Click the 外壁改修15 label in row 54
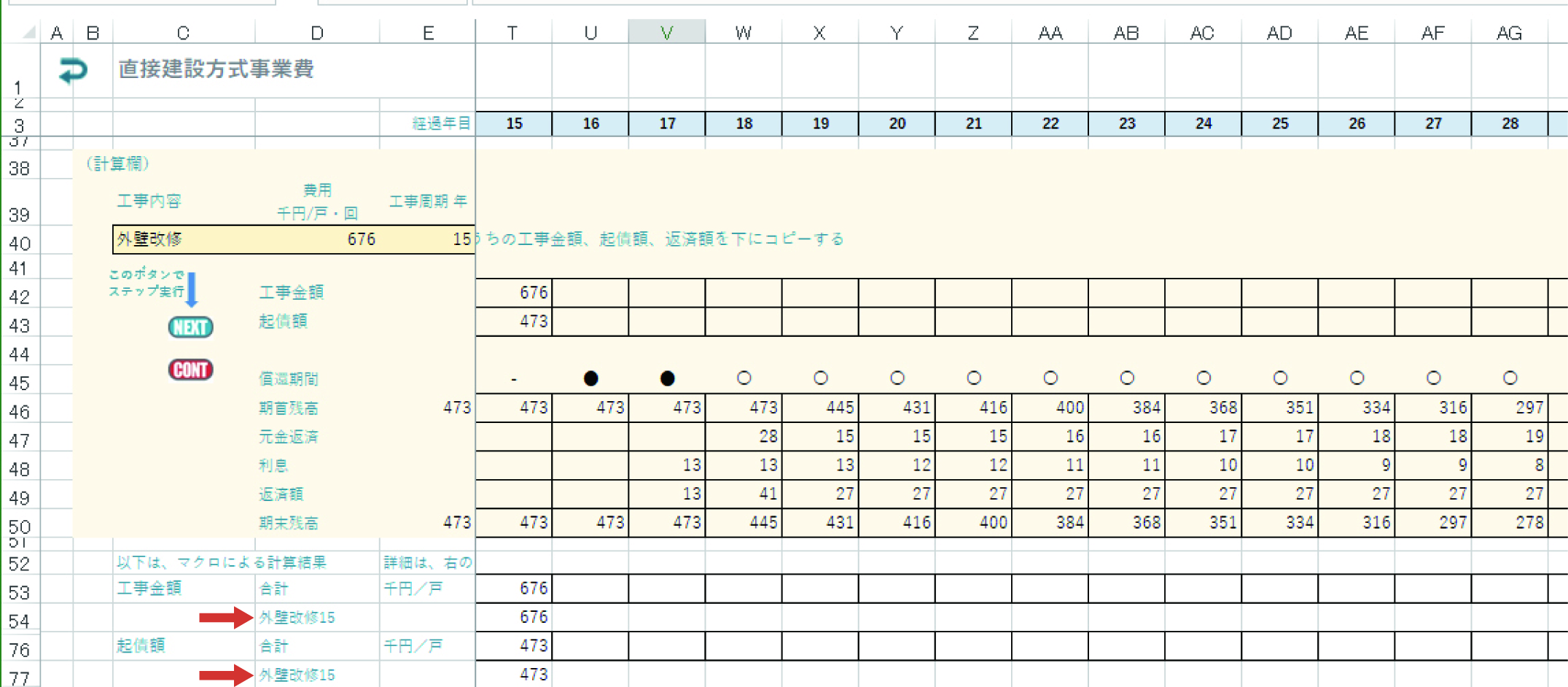 pos(297,618)
